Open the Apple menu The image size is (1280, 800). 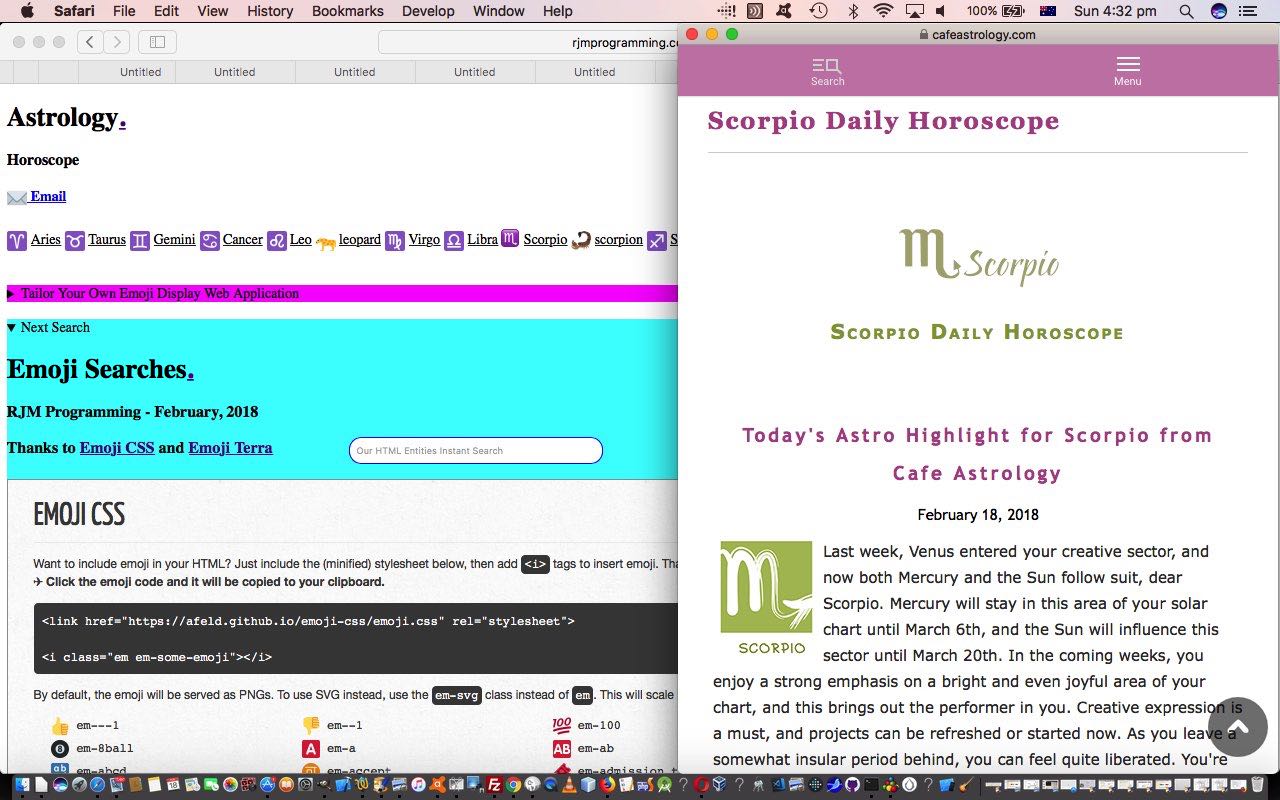click(27, 11)
